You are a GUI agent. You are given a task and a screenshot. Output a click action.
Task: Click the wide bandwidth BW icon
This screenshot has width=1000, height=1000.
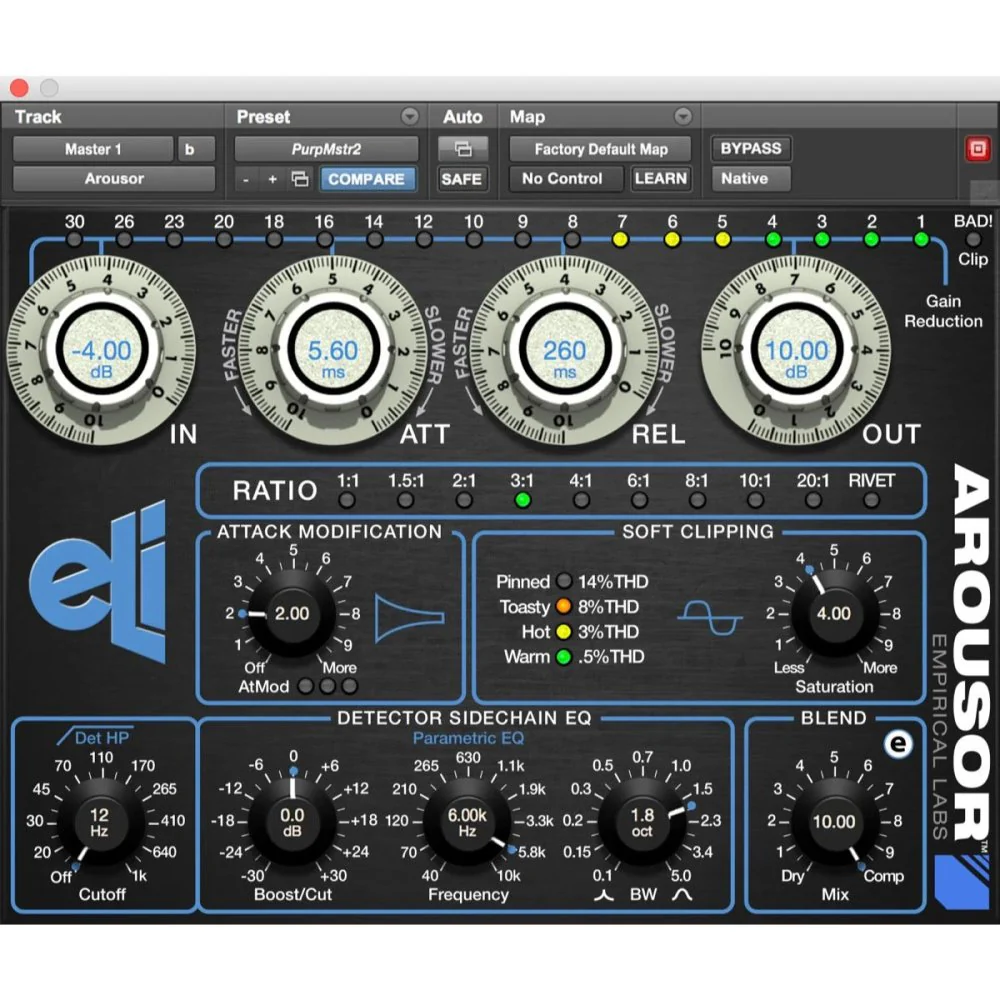[682, 895]
